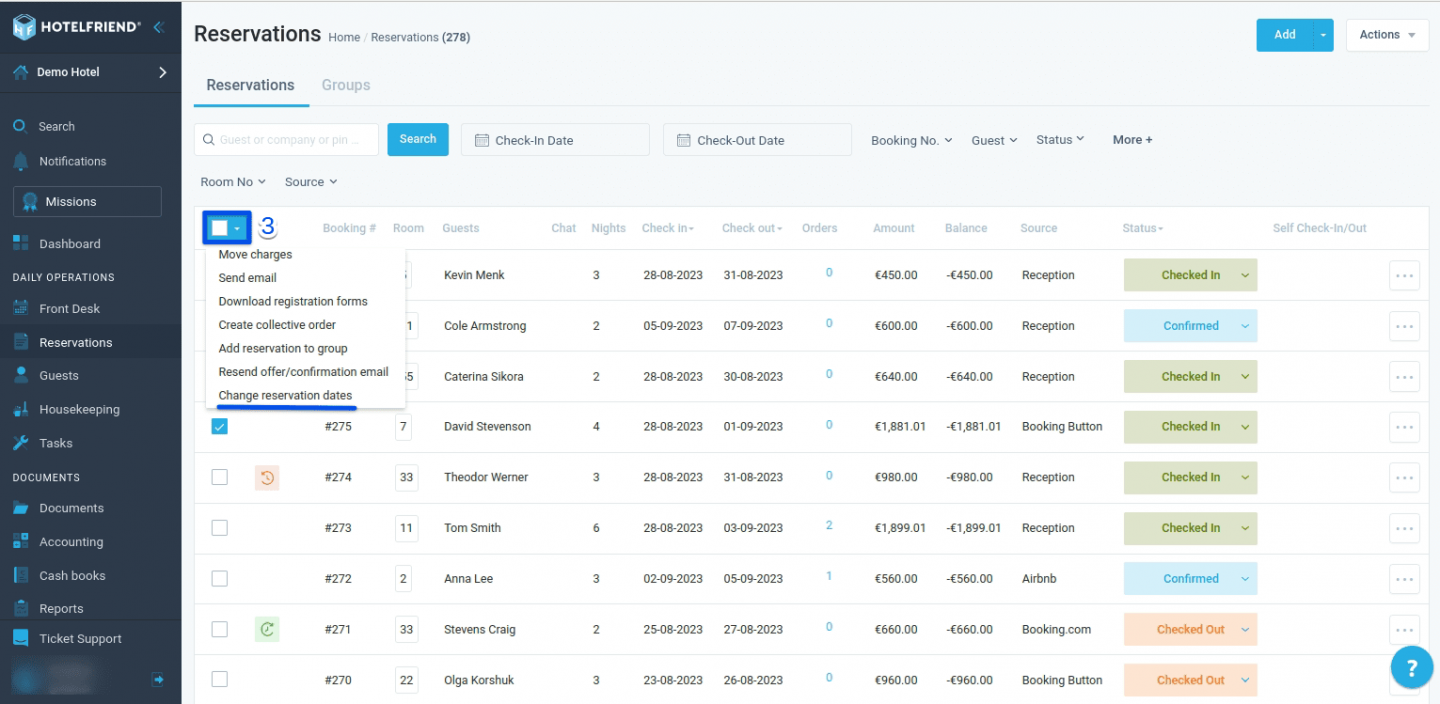
Task: Click the logout arrow icon
Action: click(x=158, y=679)
